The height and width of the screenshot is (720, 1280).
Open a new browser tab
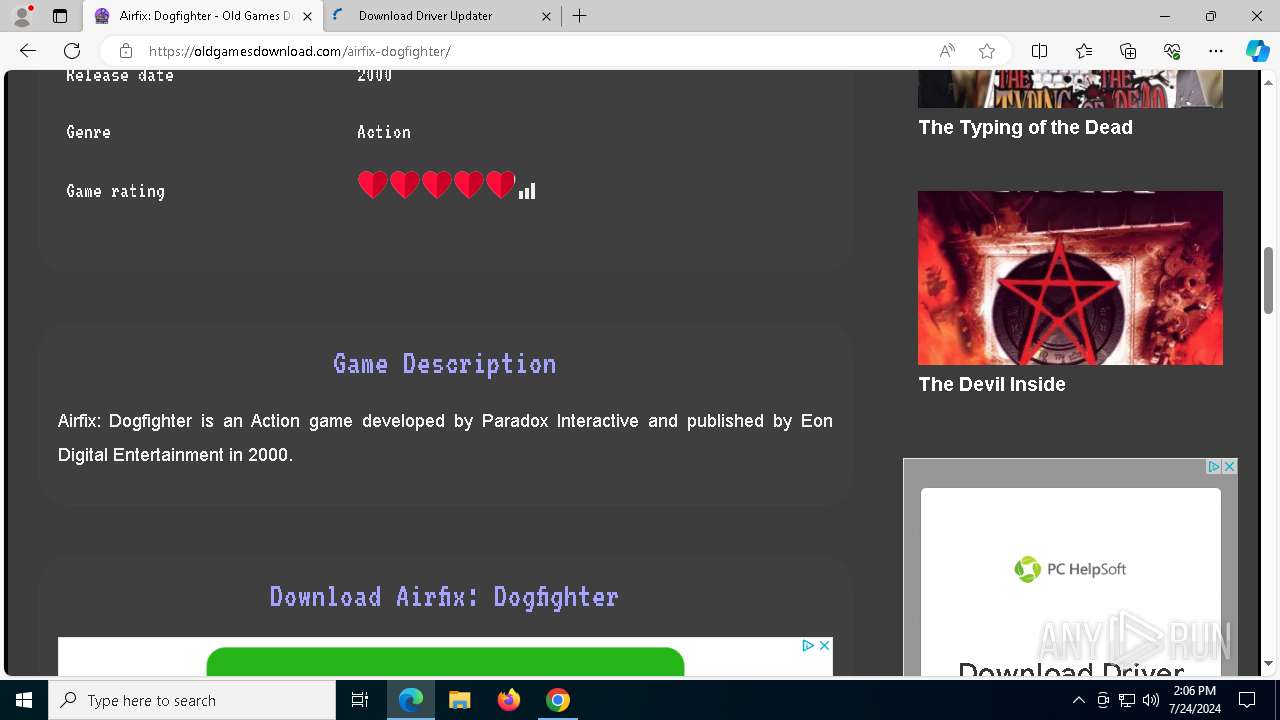click(580, 16)
